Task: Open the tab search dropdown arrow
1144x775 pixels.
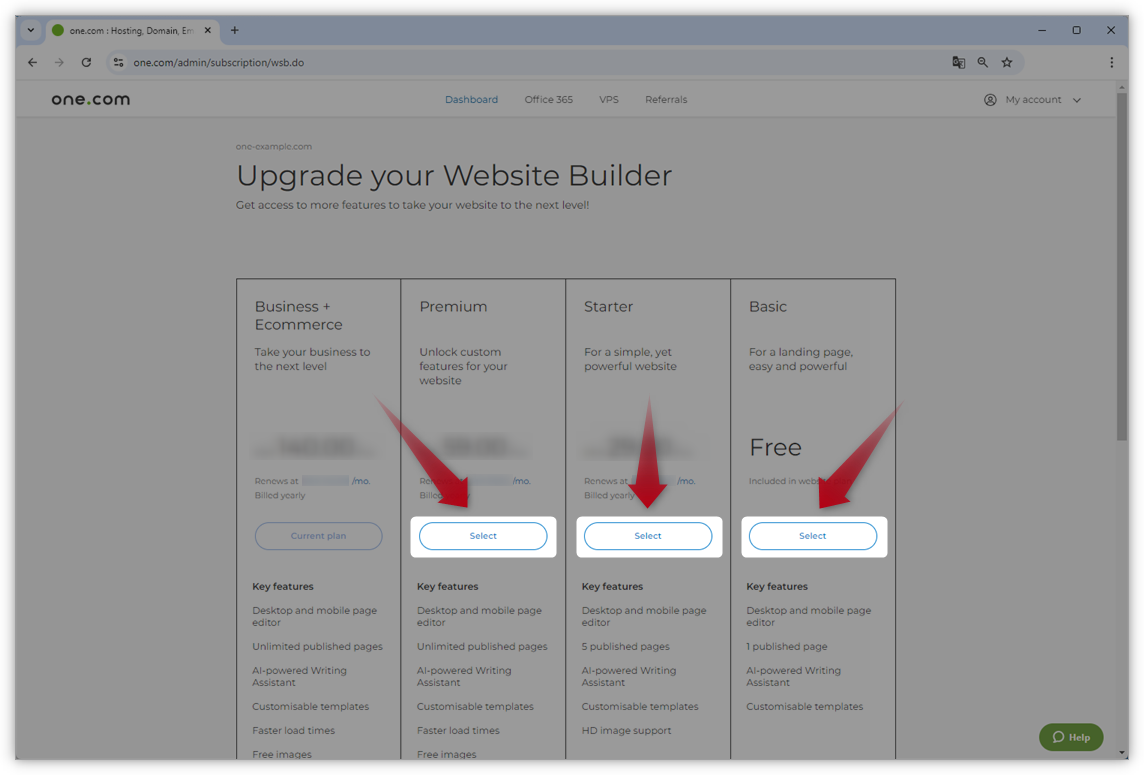Action: (x=31, y=30)
